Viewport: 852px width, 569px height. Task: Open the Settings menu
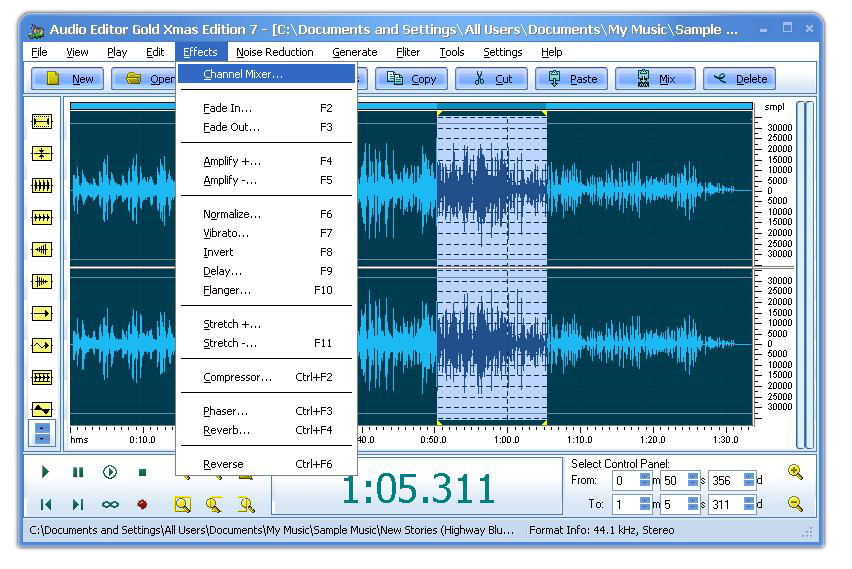click(503, 52)
